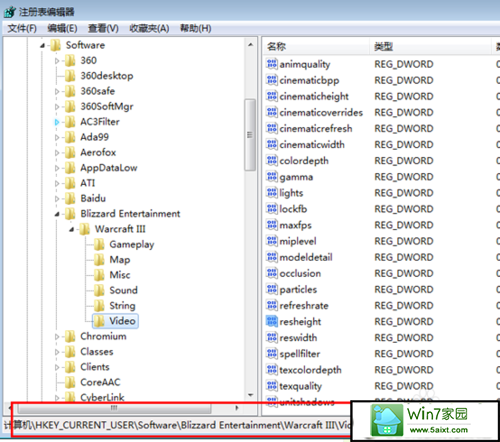This screenshot has height=442, width=500.
Task: Collapse the Warcraft III key
Action: (x=71, y=229)
